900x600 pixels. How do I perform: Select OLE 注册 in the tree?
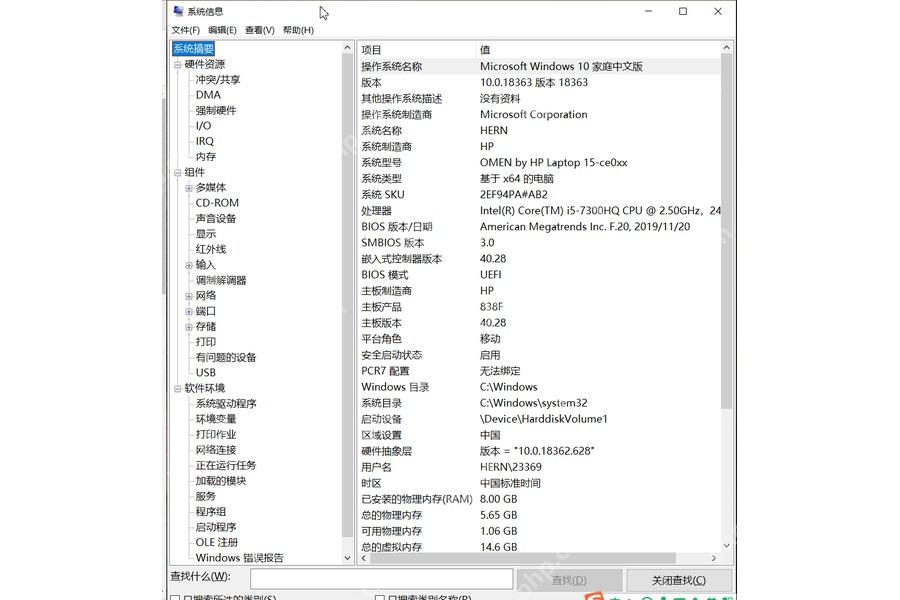pyautogui.click(x=216, y=543)
